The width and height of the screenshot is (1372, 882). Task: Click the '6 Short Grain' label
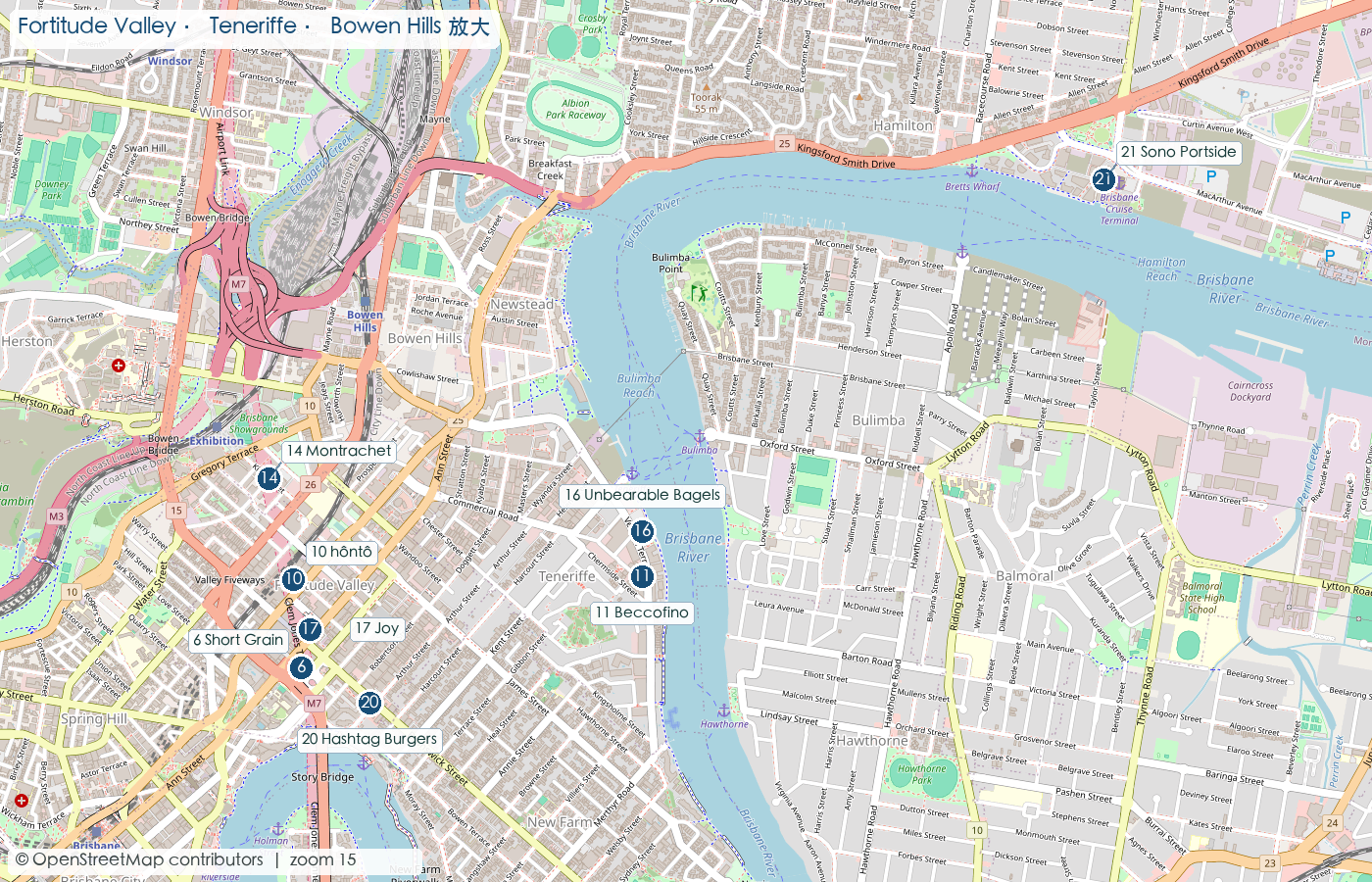click(x=238, y=640)
